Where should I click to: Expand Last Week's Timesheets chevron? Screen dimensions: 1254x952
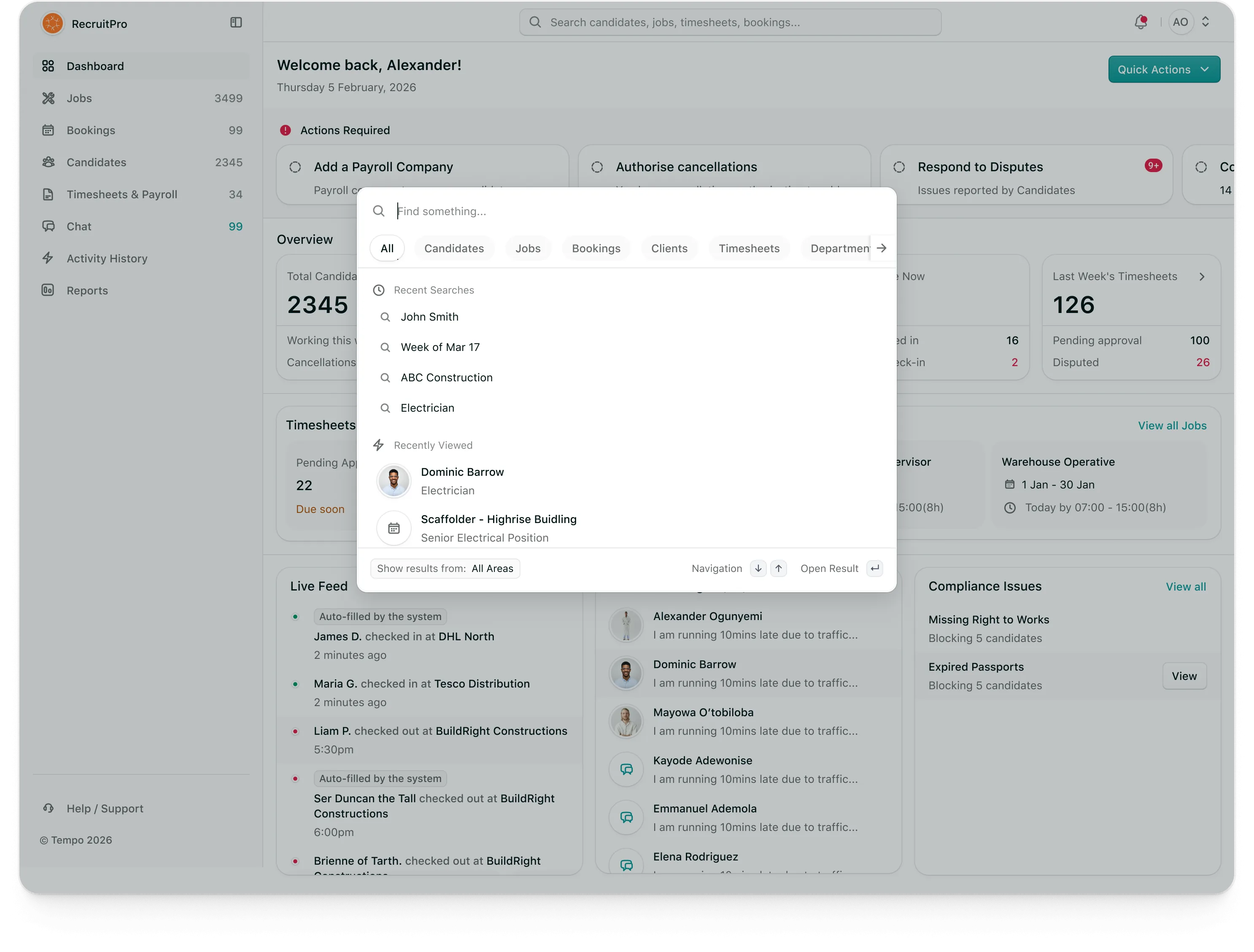[1201, 277]
